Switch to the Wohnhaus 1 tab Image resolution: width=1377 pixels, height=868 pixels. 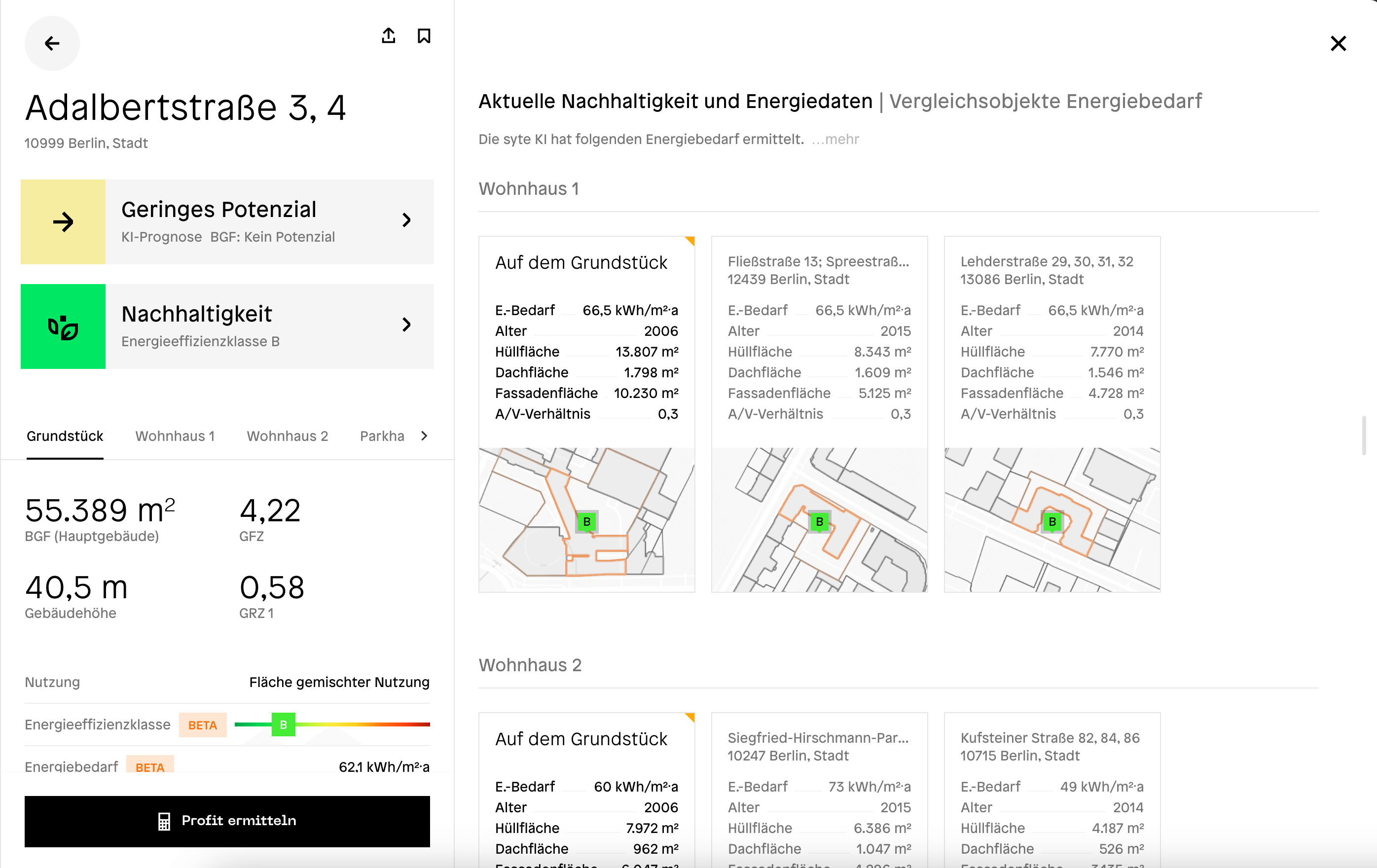coord(175,436)
